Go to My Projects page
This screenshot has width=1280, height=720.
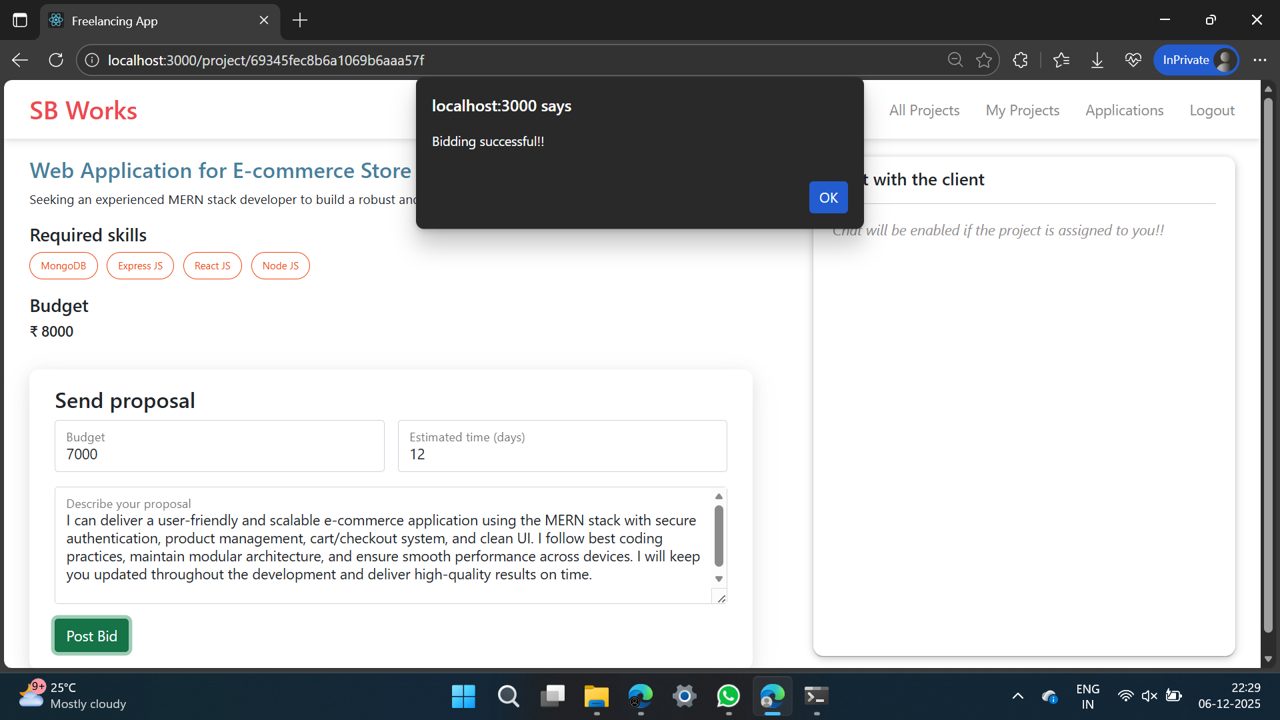pyautogui.click(x=1022, y=110)
